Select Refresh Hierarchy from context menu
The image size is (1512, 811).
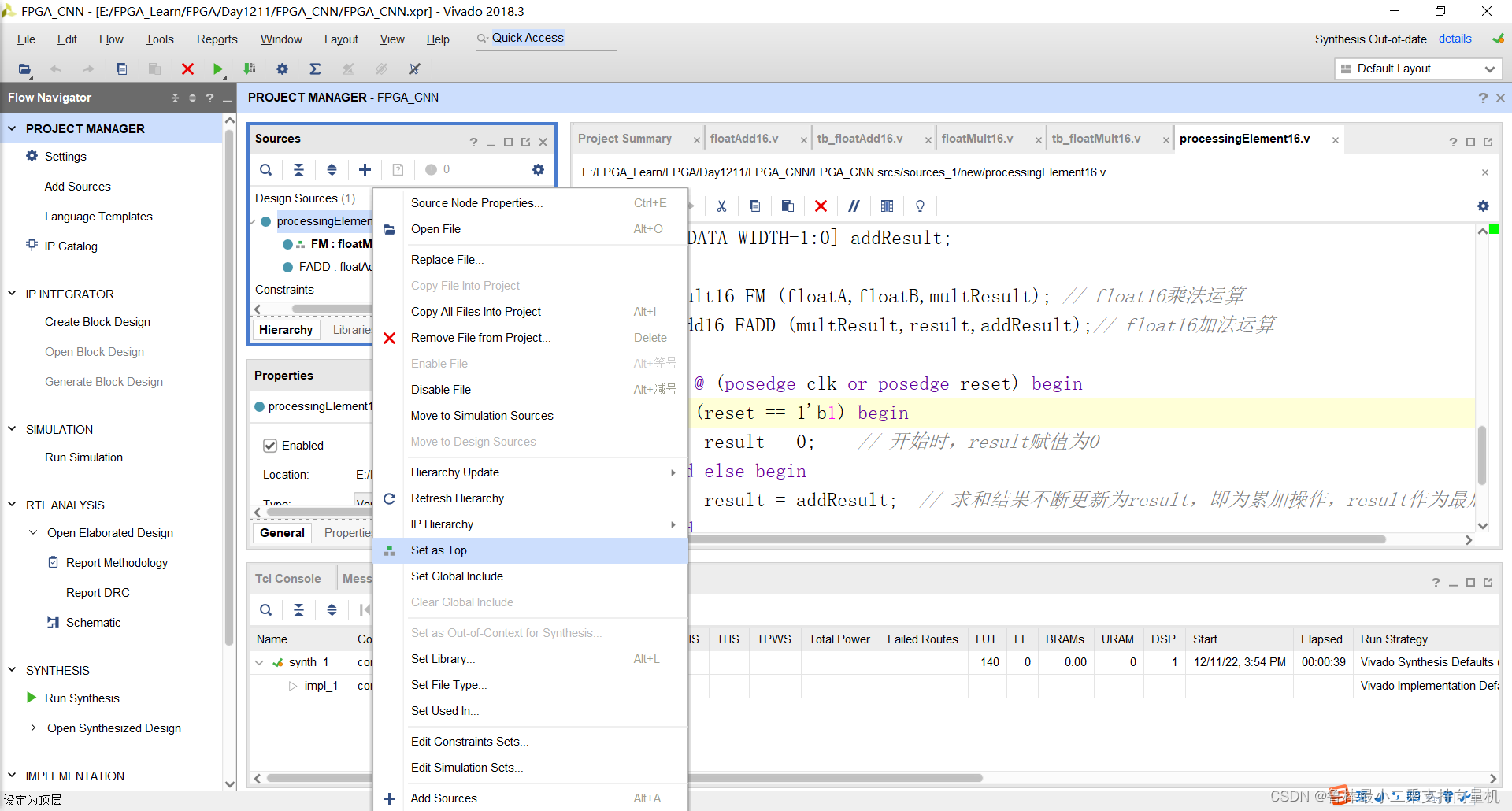click(x=532, y=498)
